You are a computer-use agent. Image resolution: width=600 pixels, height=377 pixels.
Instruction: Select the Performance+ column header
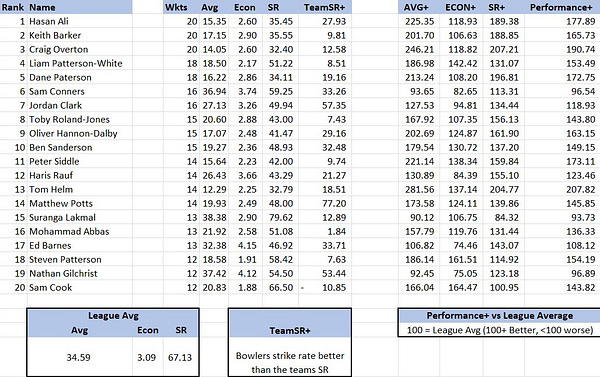click(x=561, y=7)
